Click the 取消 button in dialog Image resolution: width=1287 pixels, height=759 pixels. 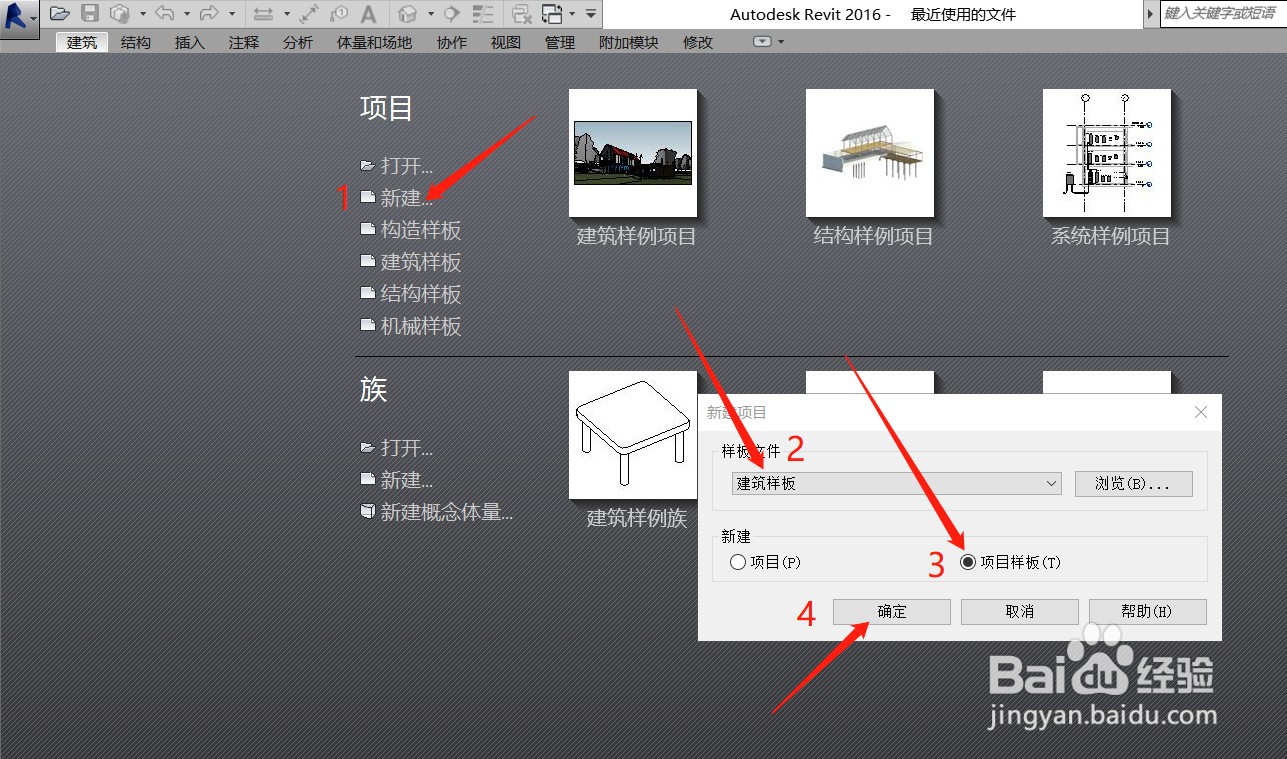point(1019,611)
